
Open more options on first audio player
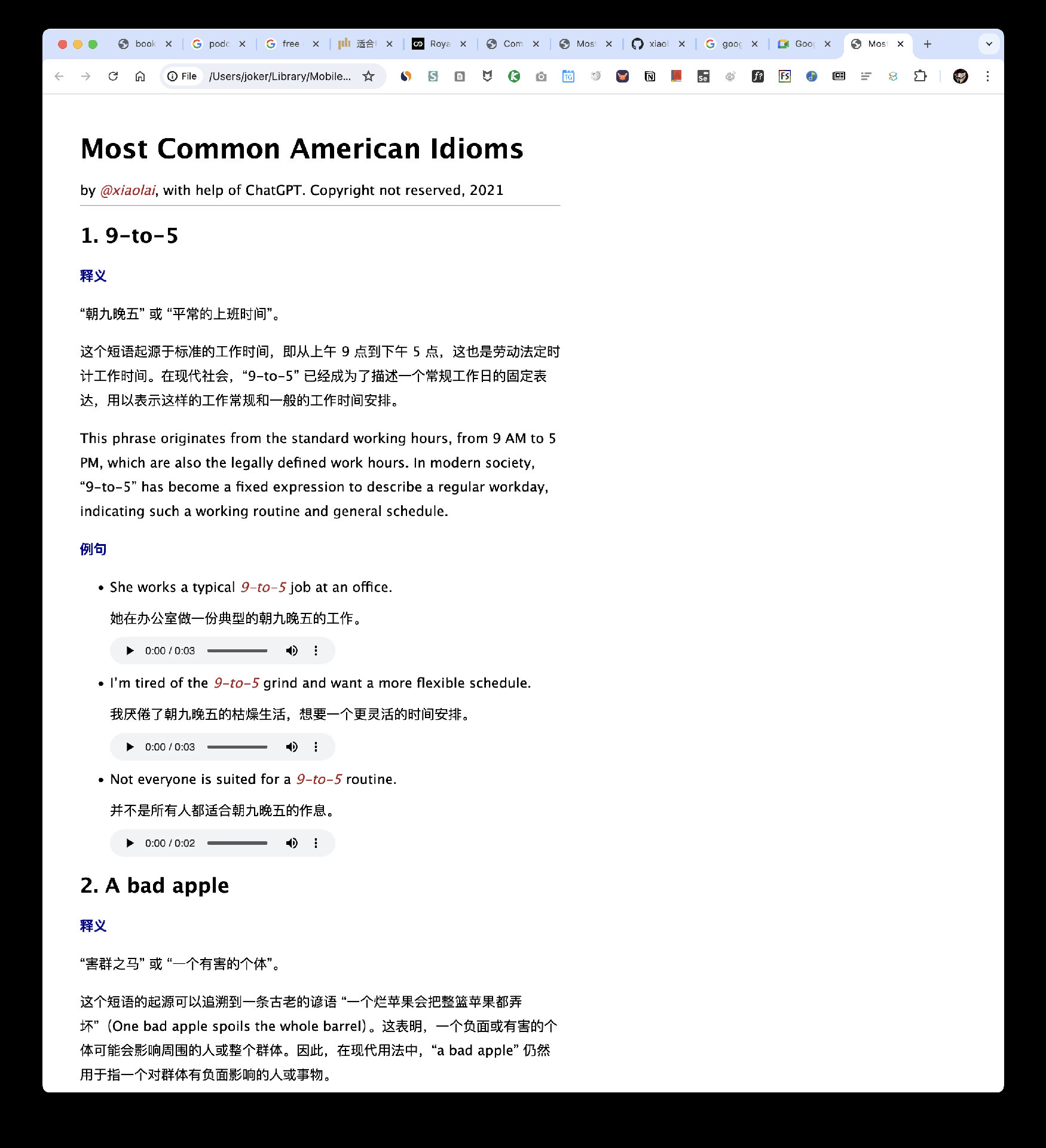[x=316, y=651]
